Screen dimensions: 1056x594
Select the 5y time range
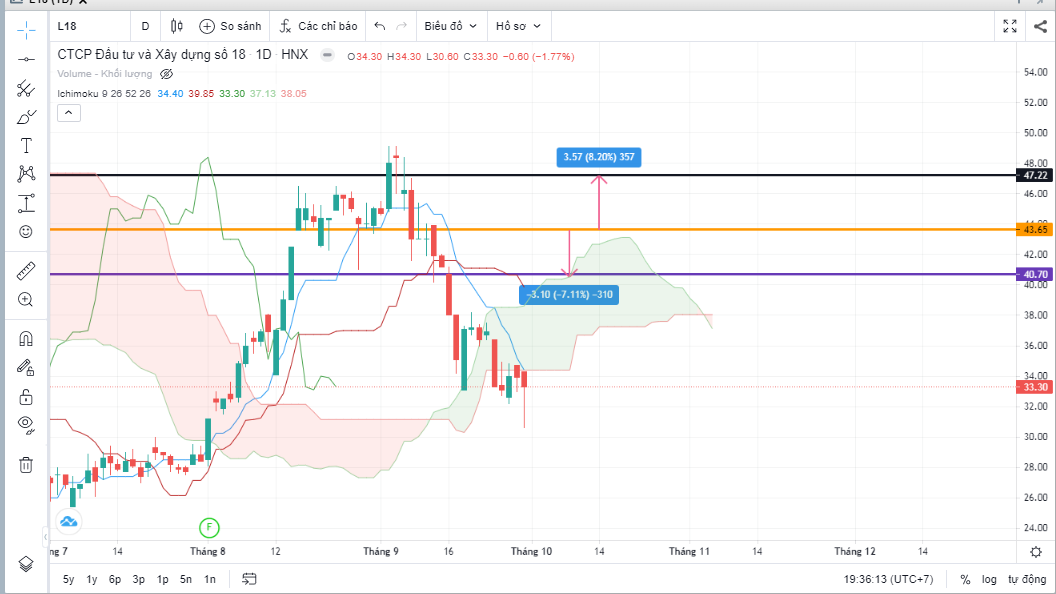[x=69, y=579]
